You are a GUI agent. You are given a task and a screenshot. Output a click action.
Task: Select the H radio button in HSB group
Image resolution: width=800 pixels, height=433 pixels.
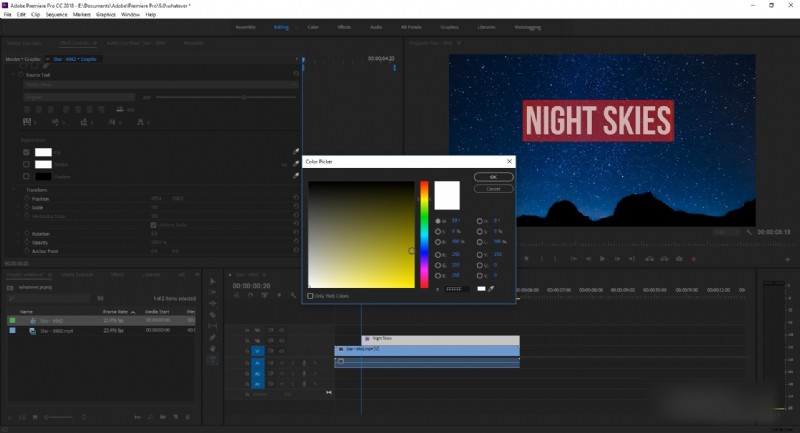click(x=438, y=221)
